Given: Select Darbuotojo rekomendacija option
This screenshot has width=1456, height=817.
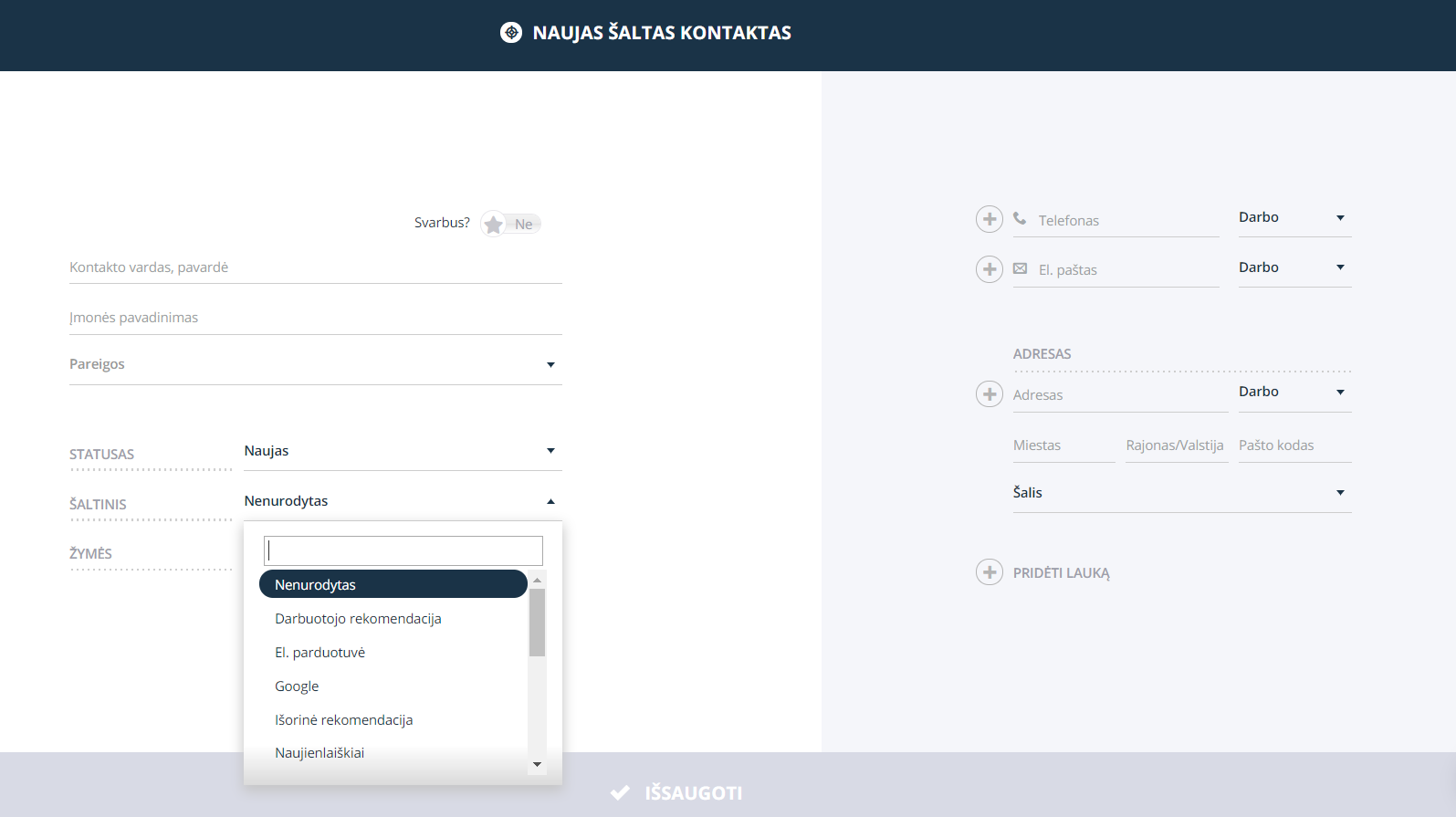Looking at the screenshot, I should coord(393,618).
